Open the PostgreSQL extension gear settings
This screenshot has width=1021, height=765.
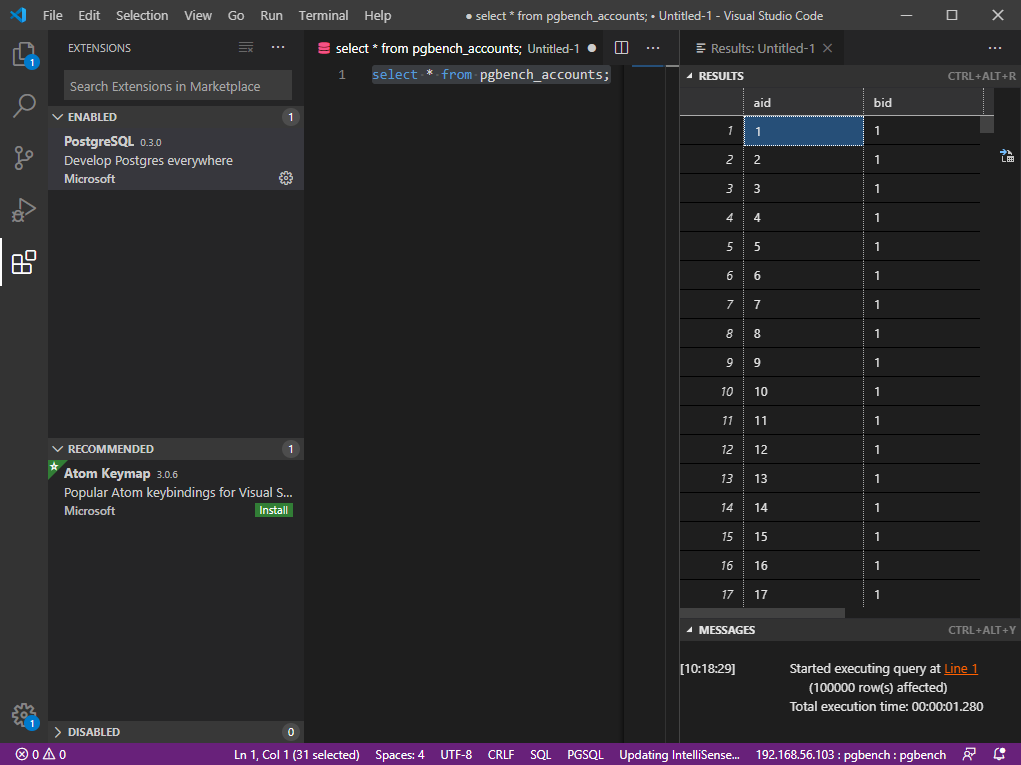[x=286, y=178]
